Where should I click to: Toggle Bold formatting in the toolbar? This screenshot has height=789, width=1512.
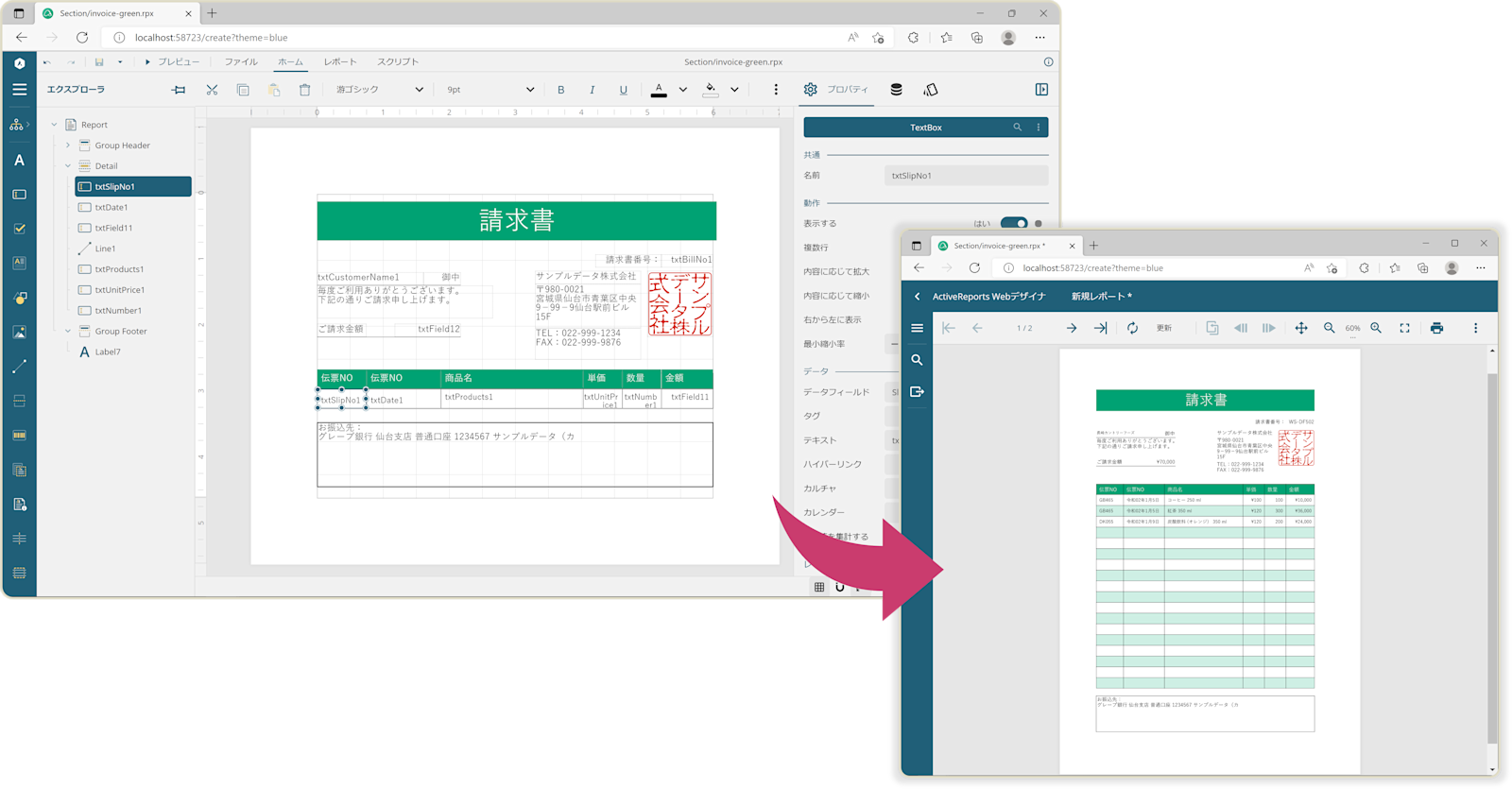561,90
